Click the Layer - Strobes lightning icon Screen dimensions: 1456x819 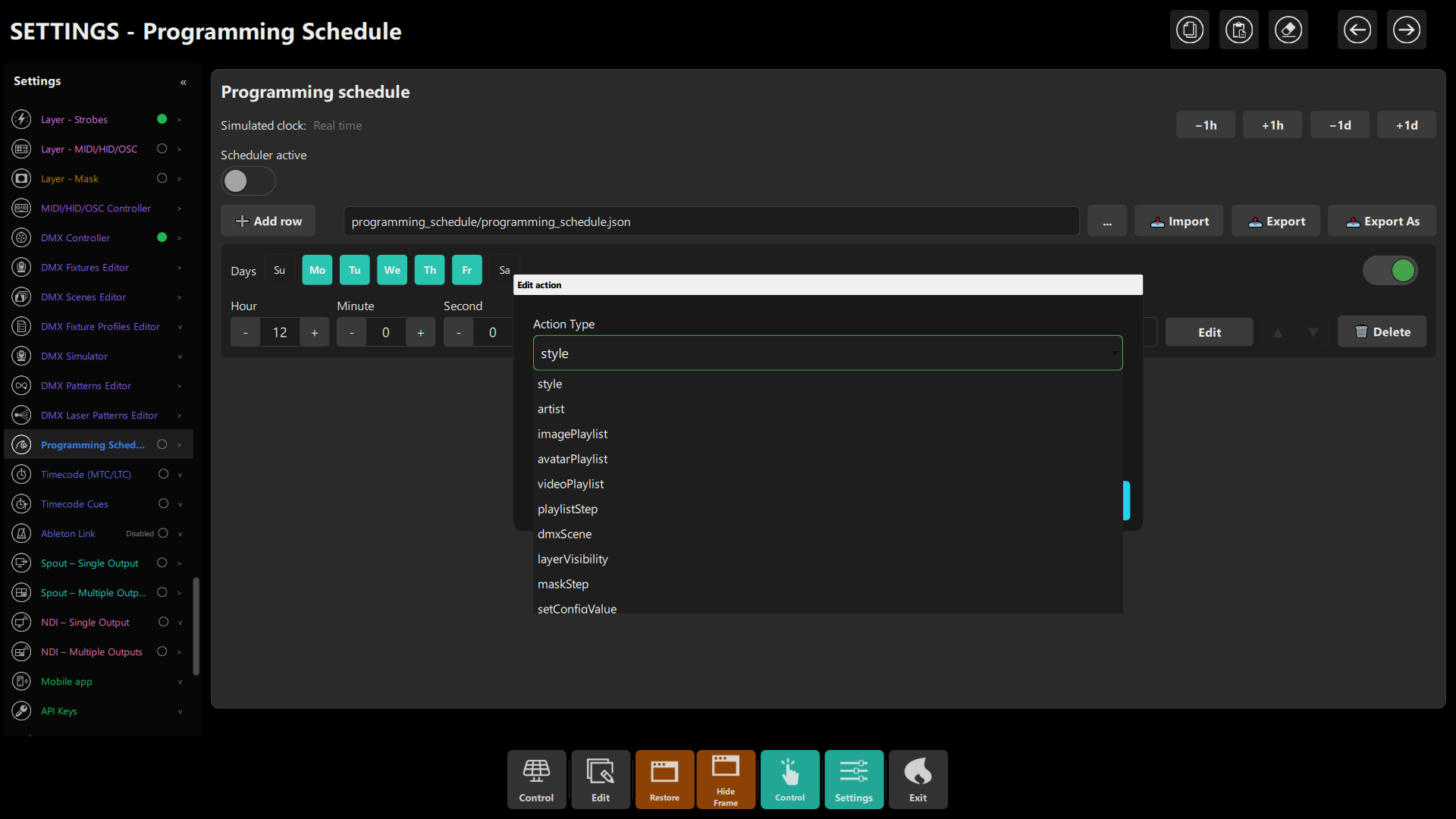(x=21, y=119)
